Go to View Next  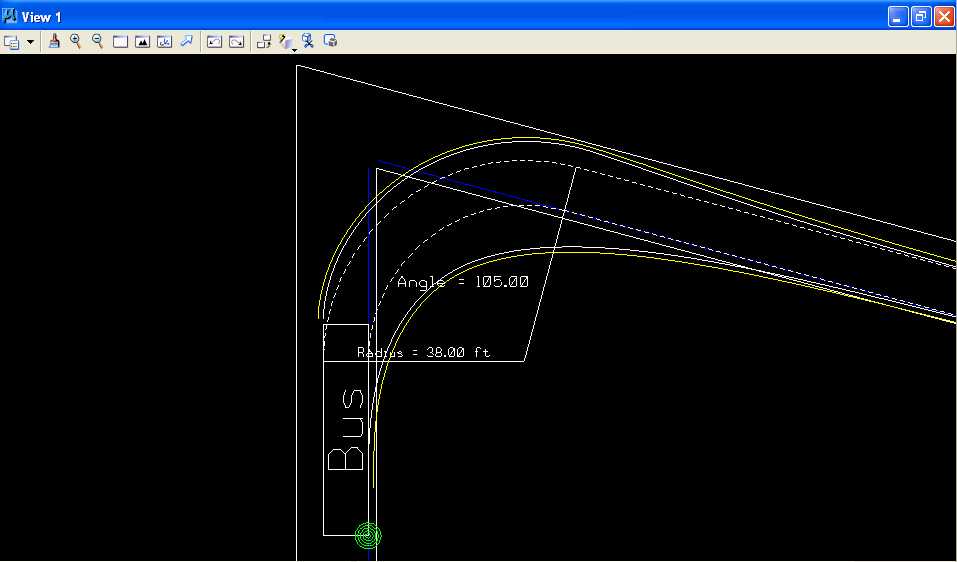(236, 42)
